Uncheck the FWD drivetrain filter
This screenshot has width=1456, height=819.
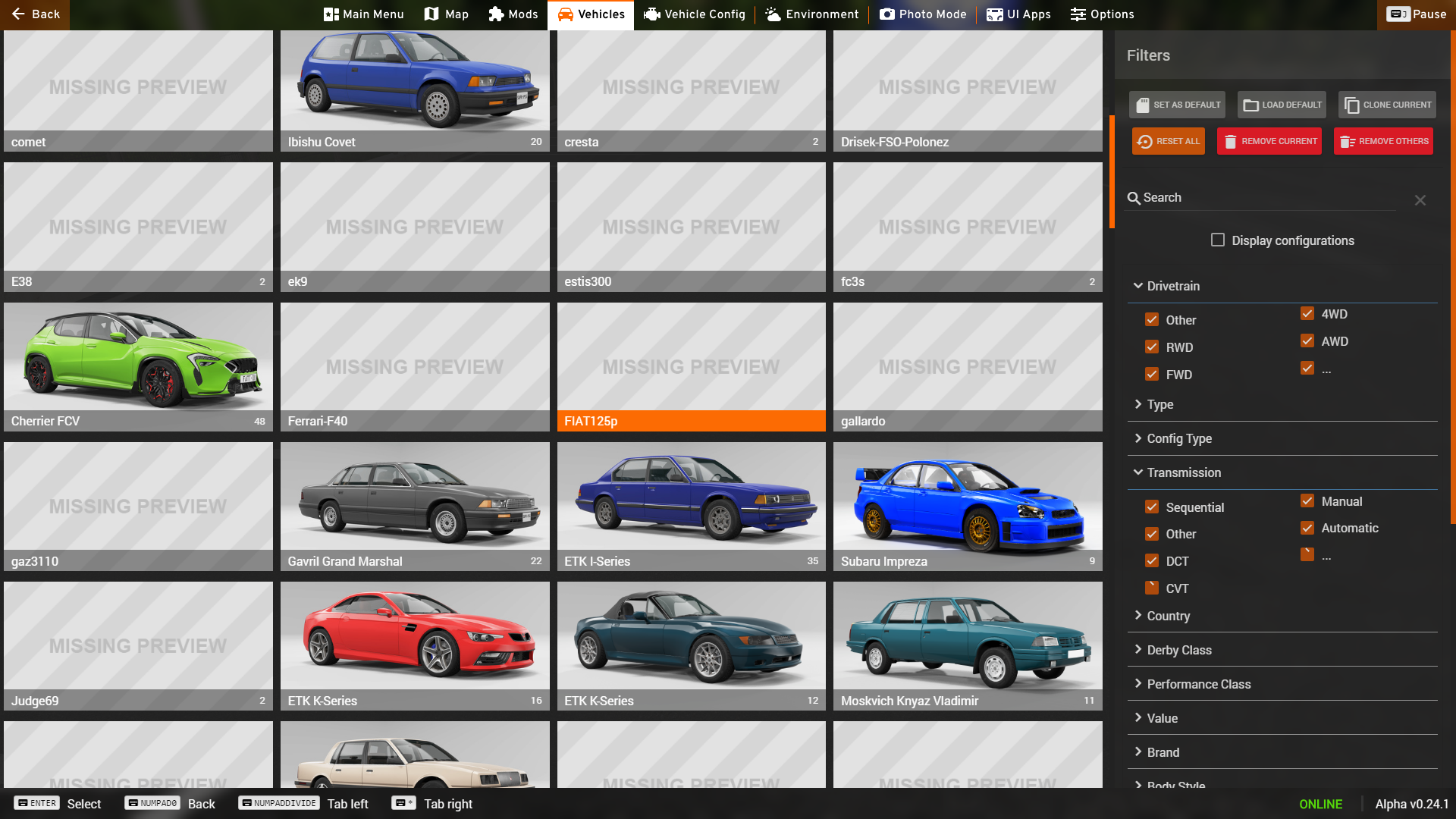point(1152,374)
